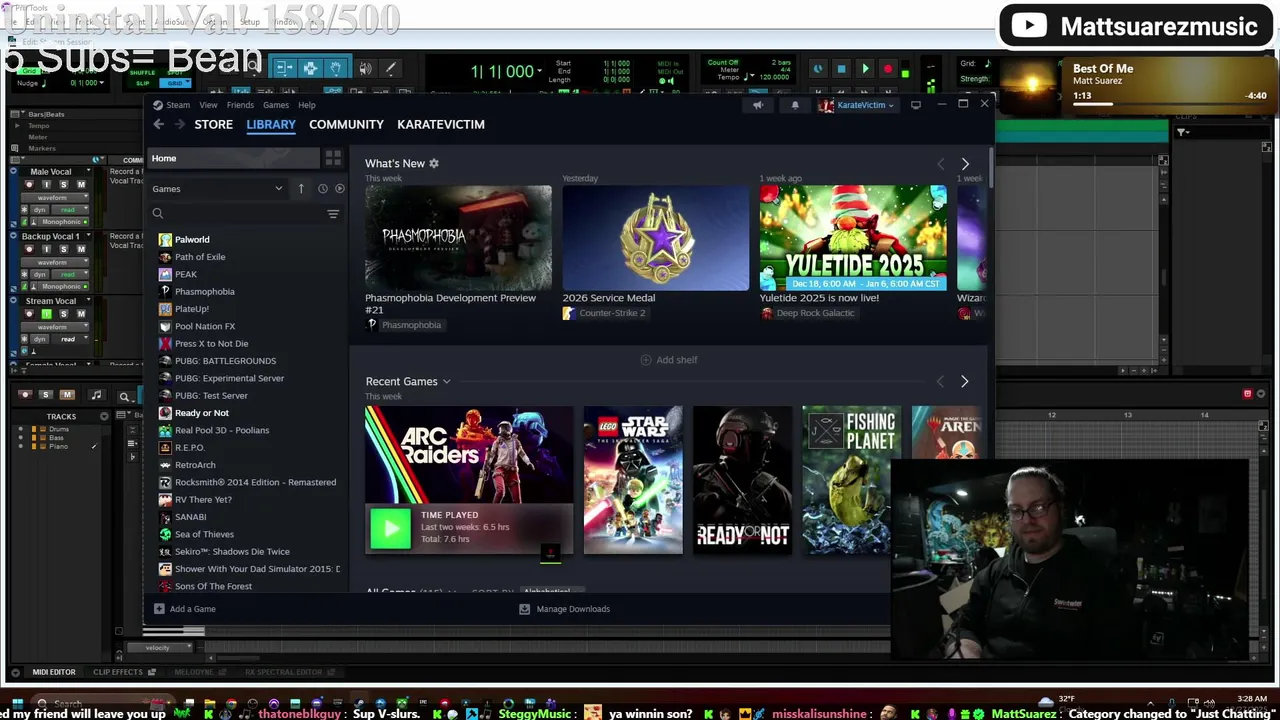Mute the Male Vocal track
Viewport: 1280px width, 720px height.
tap(81, 185)
